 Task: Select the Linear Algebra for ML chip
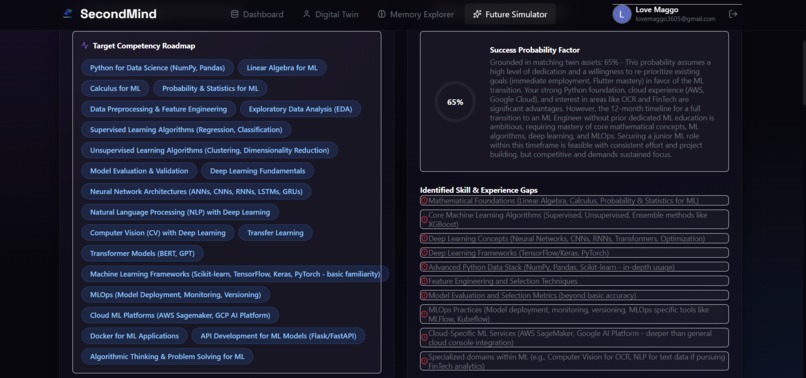pyautogui.click(x=282, y=68)
